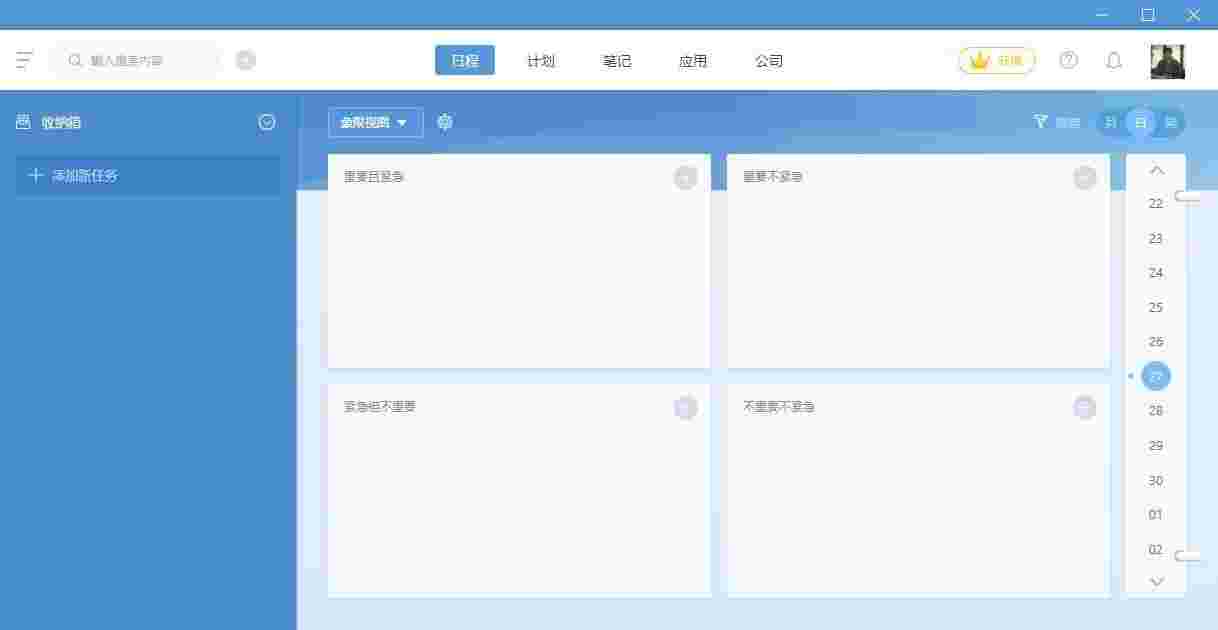Viewport: 1218px width, 630px height.
Task: Switch to the 计划 tab
Action: pos(541,60)
